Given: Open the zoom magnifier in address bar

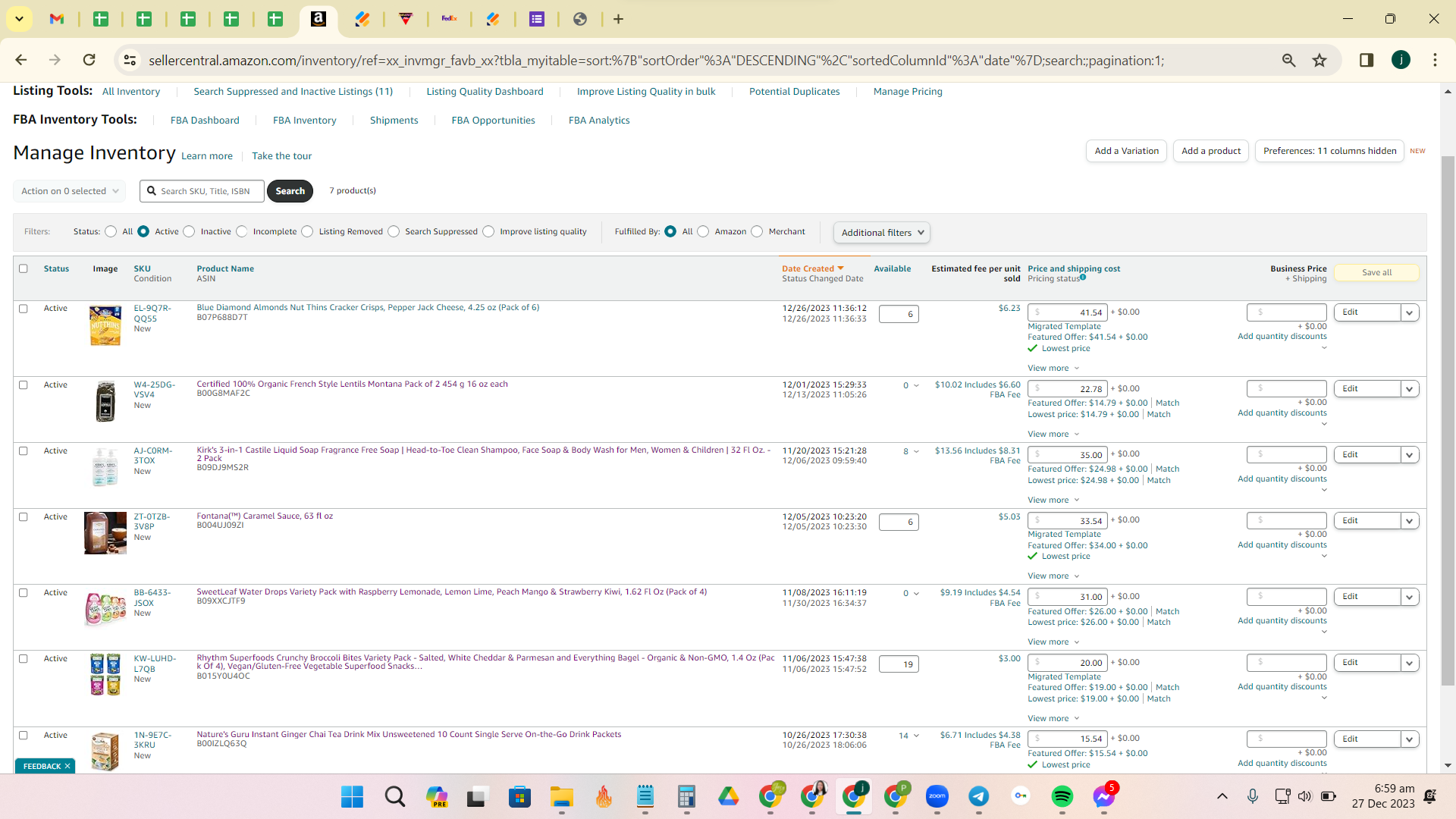Looking at the screenshot, I should point(1288,60).
